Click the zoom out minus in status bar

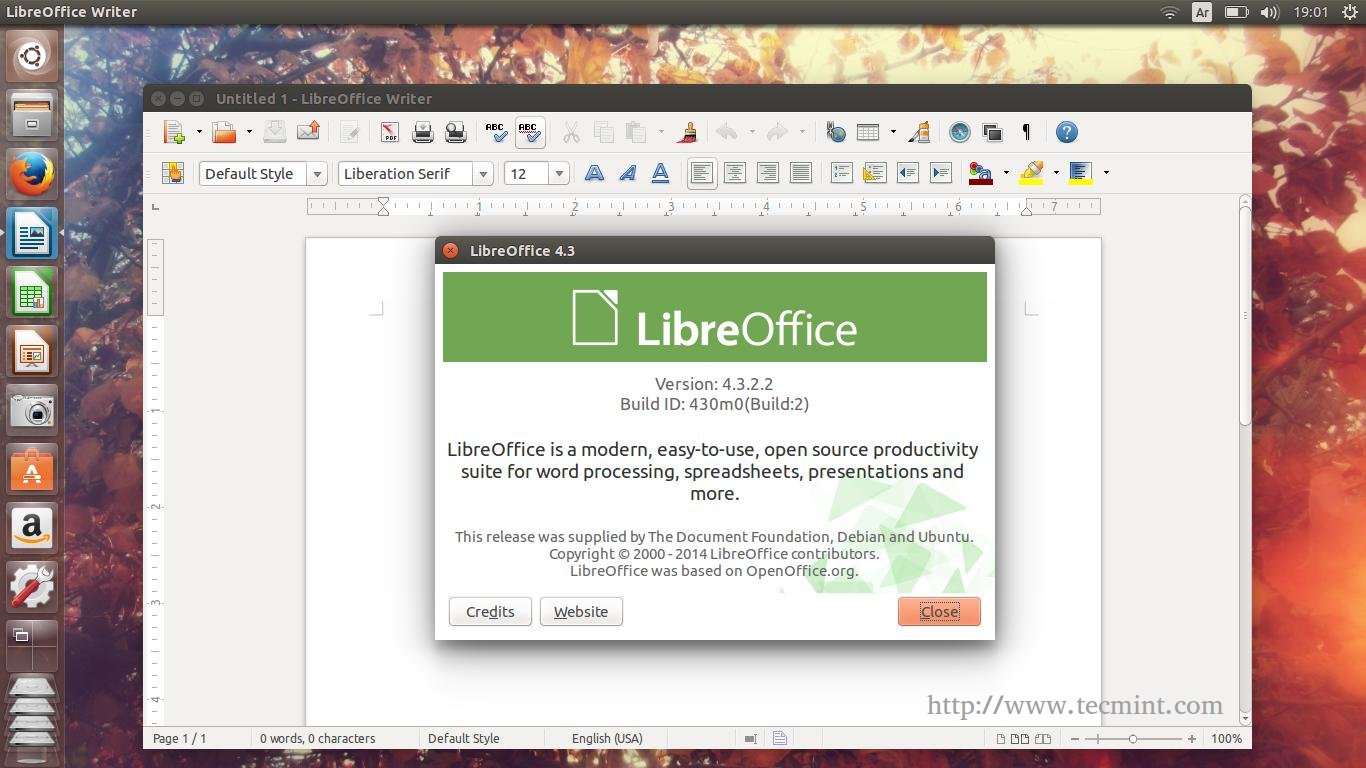click(x=1075, y=739)
